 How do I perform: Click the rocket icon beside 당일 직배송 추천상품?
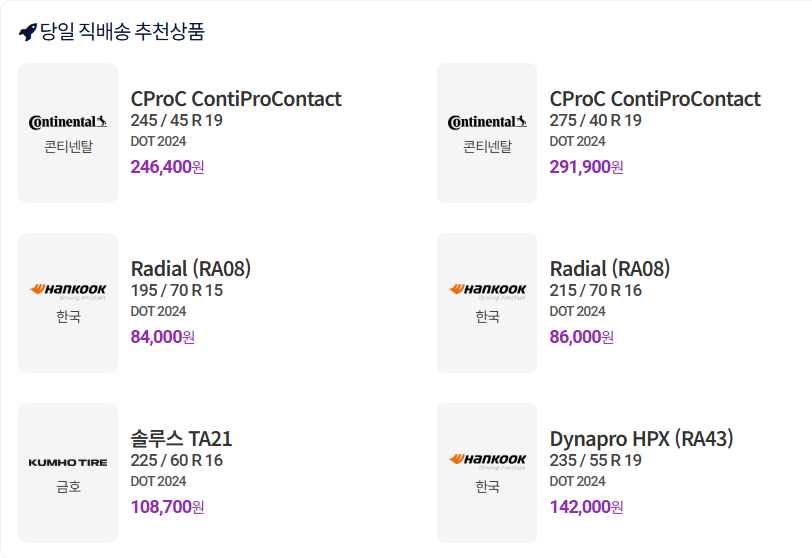[28, 32]
